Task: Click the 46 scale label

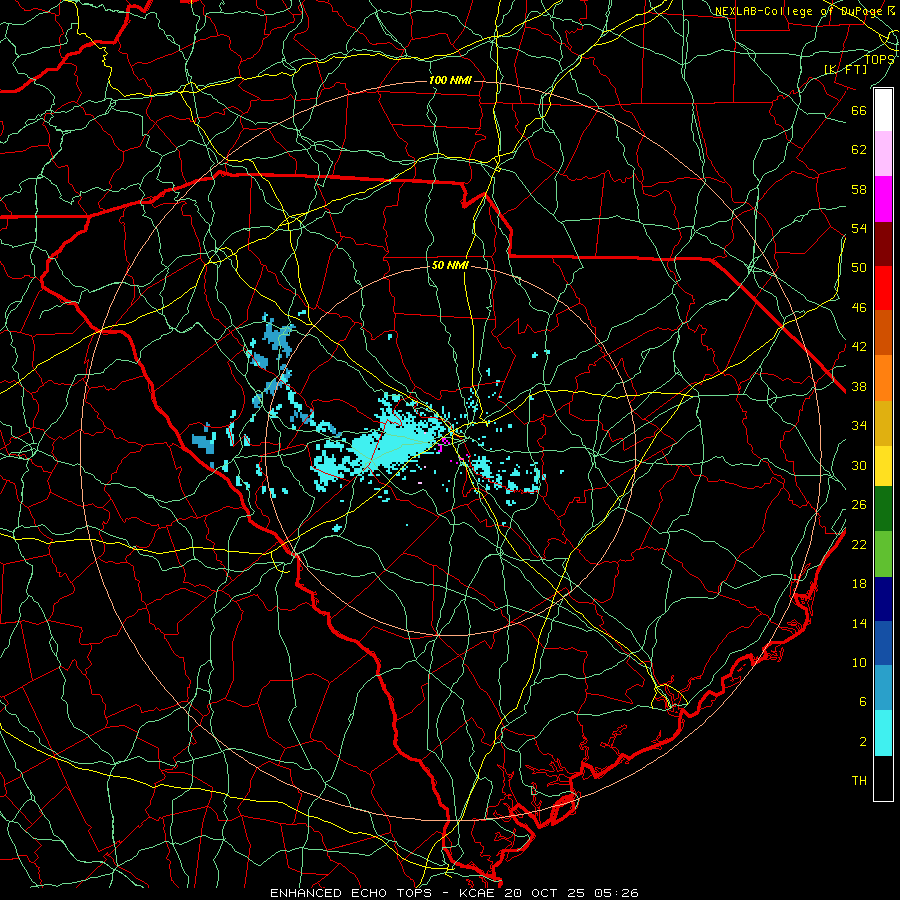Action: 859,308
